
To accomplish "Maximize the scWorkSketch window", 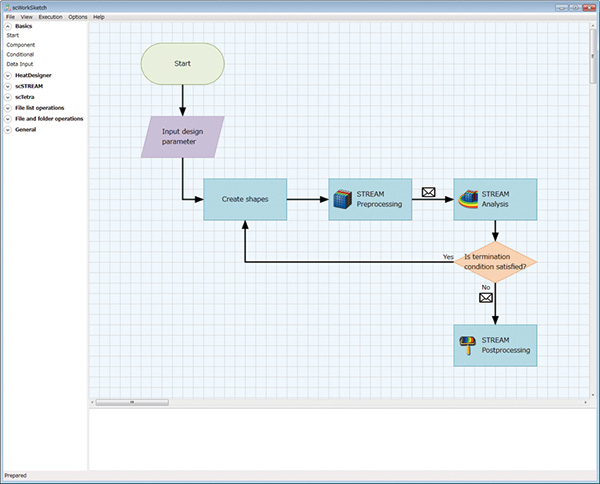I will 575,8.
